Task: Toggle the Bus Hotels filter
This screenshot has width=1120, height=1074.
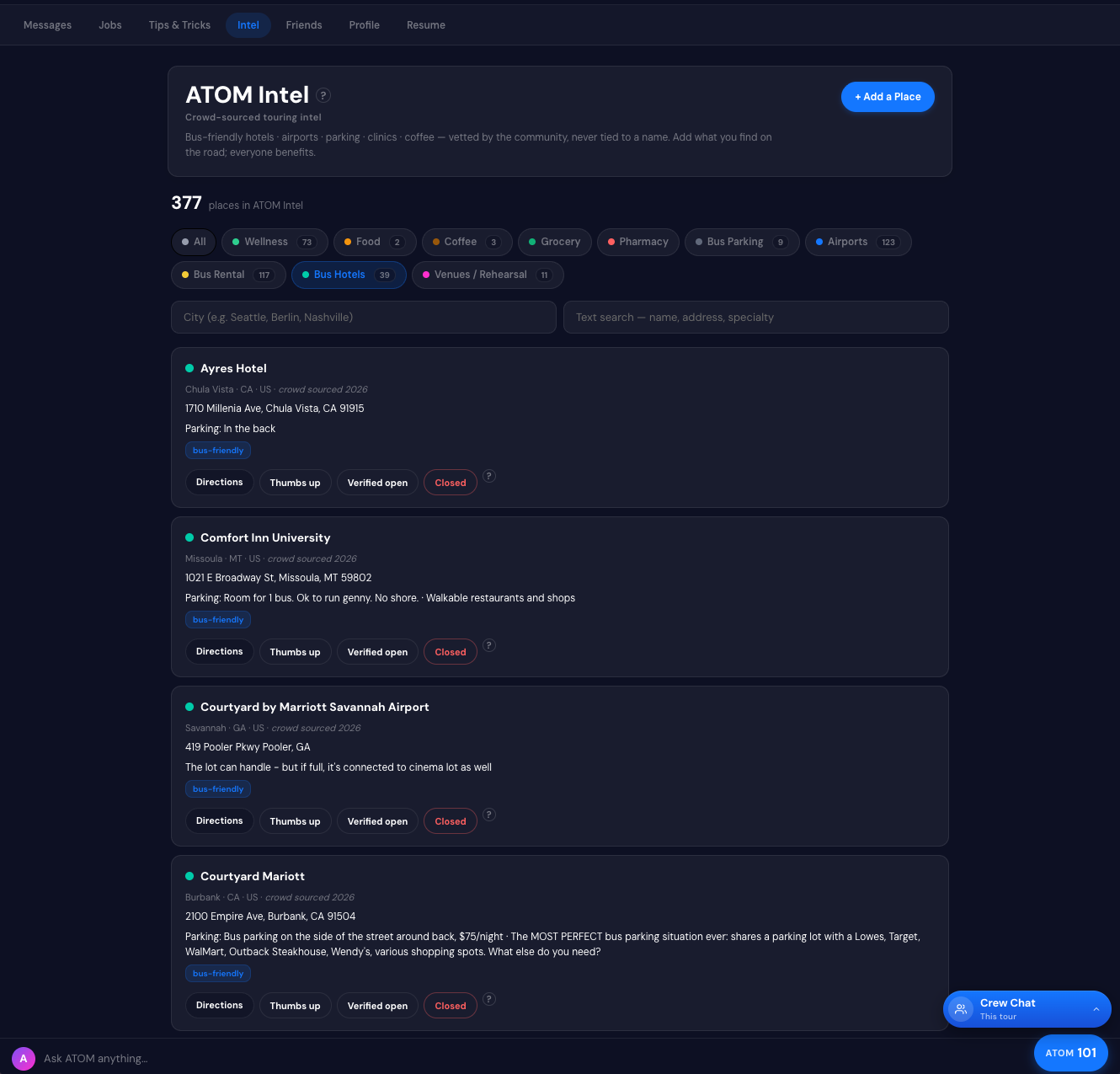Action: [349, 275]
